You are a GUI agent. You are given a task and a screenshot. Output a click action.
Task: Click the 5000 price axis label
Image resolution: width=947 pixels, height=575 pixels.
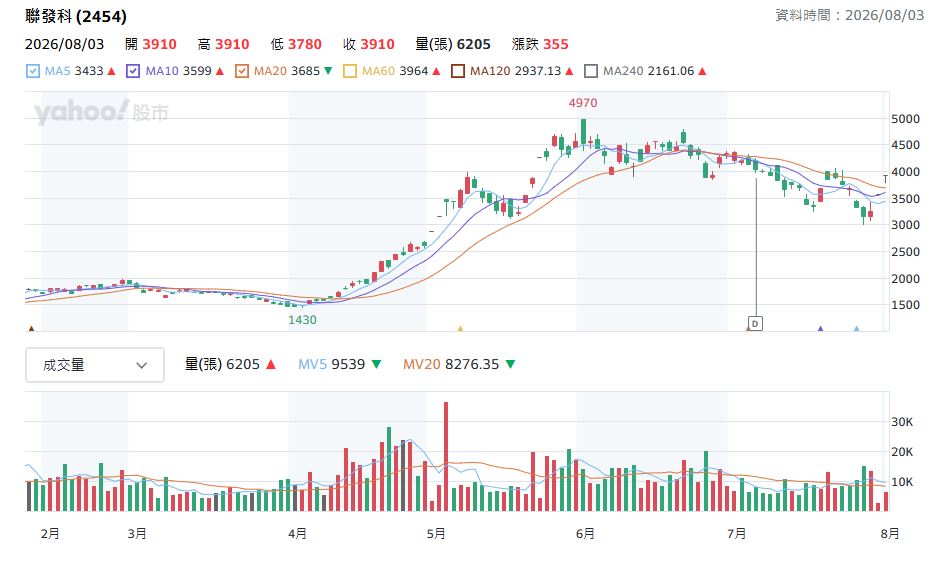(x=905, y=119)
